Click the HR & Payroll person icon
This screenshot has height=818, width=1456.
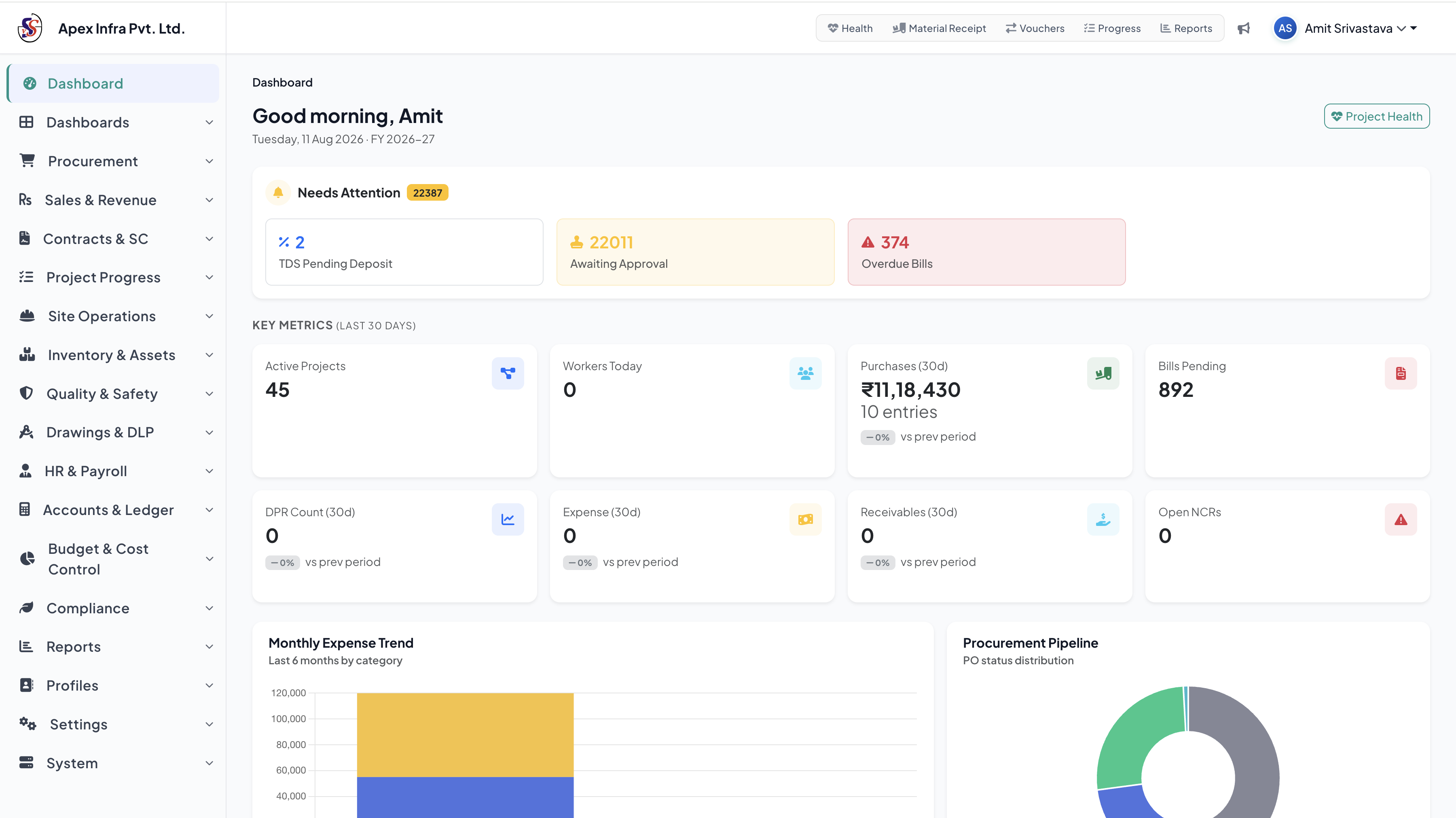25,470
